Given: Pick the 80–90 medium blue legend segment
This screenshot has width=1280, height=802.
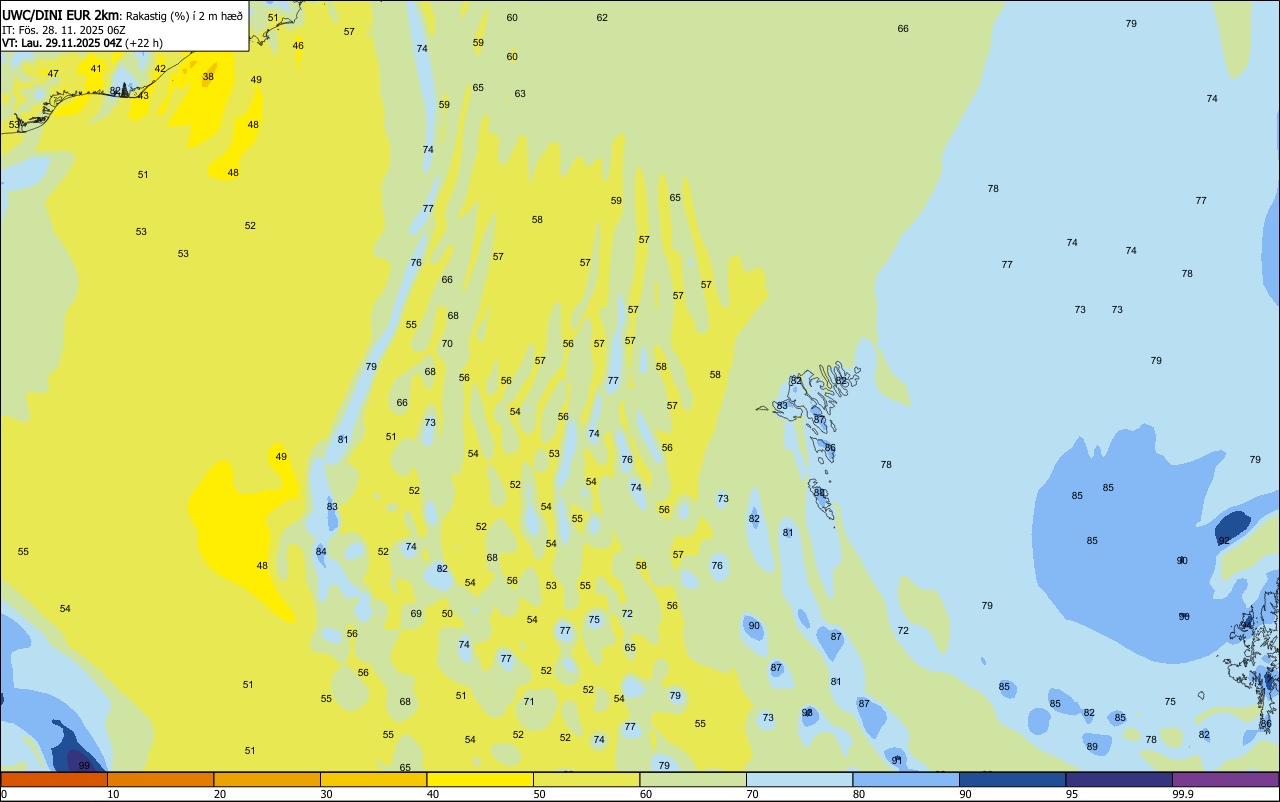Looking at the screenshot, I should point(906,779).
